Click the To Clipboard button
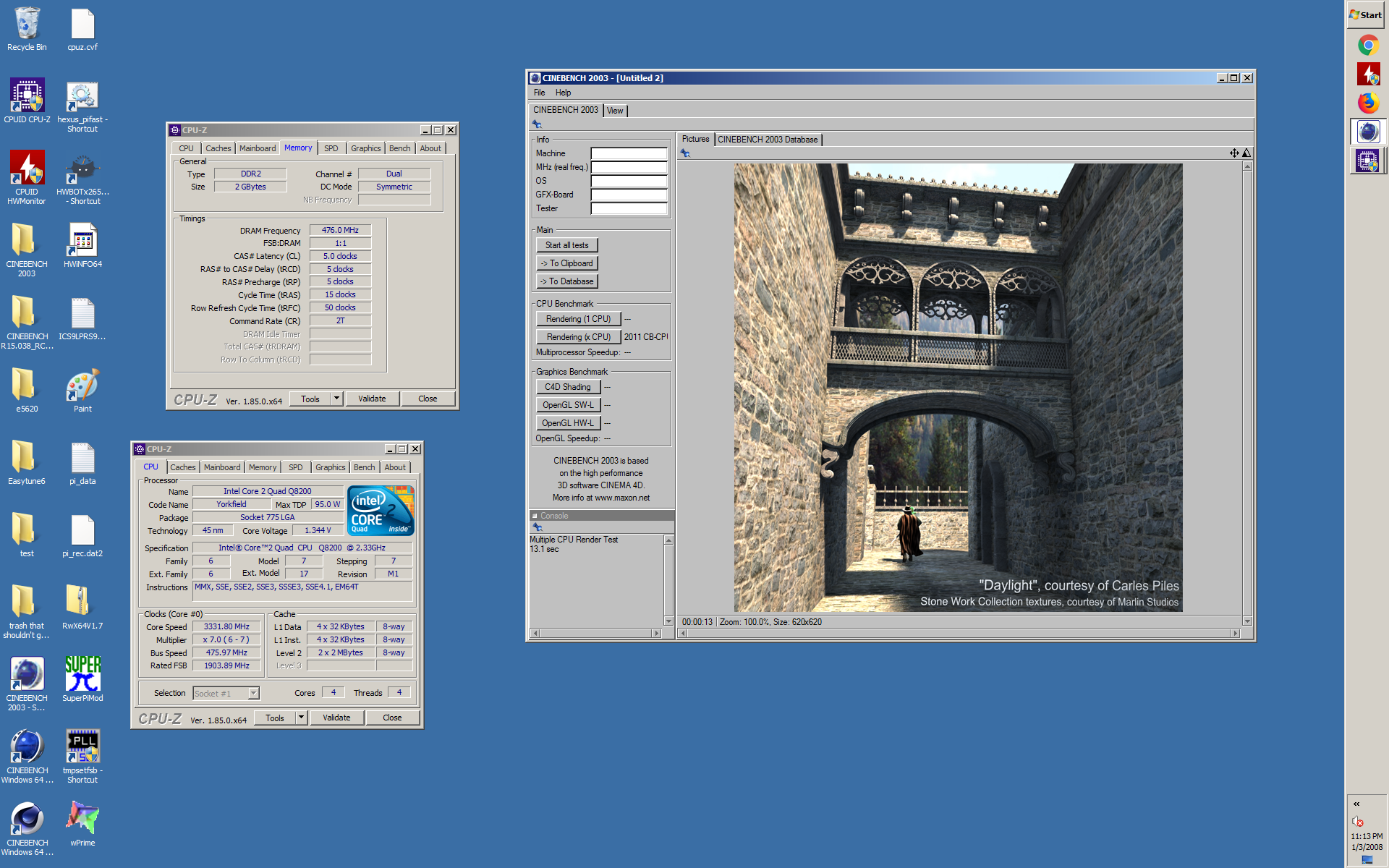This screenshot has width=1389, height=868. coord(567,263)
